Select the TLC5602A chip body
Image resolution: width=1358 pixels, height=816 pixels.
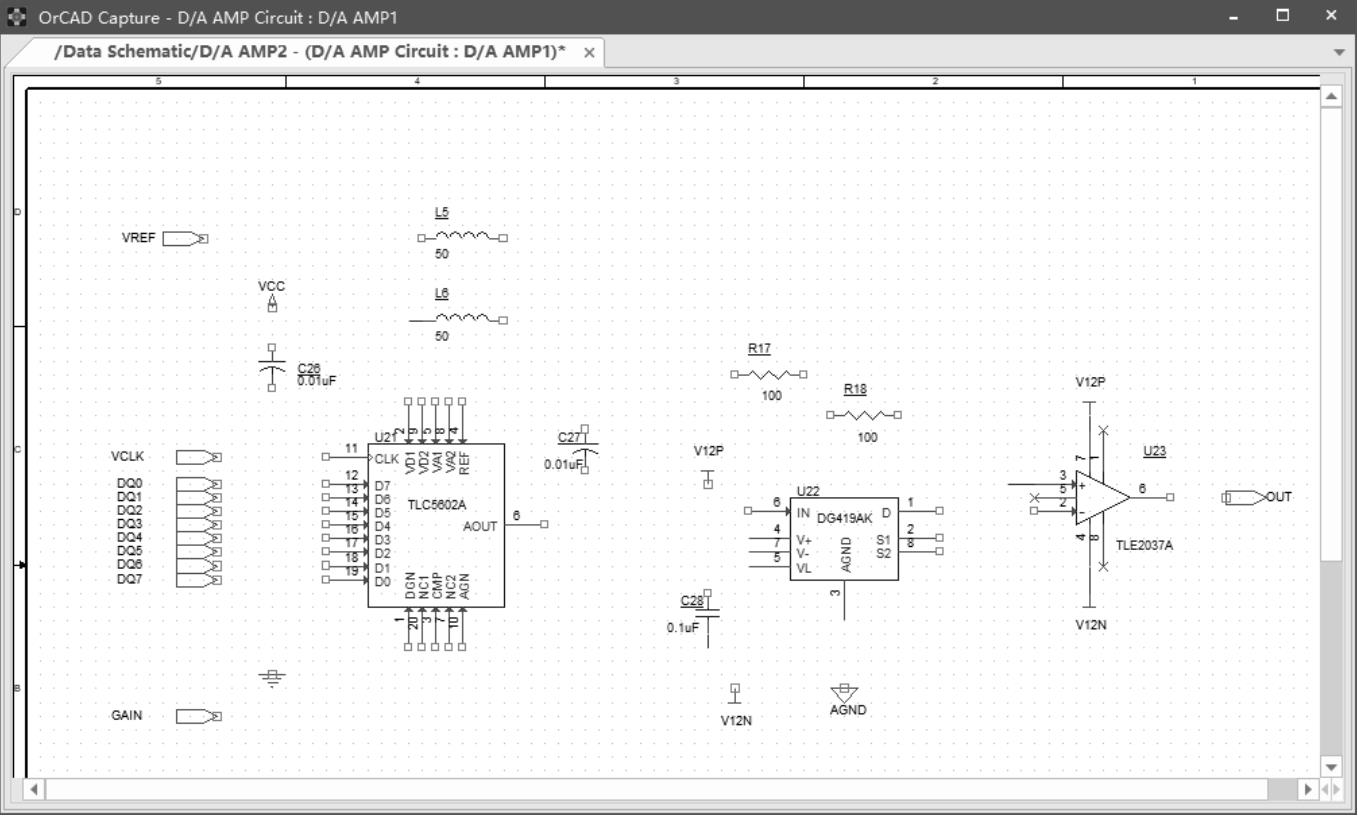pyautogui.click(x=436, y=525)
